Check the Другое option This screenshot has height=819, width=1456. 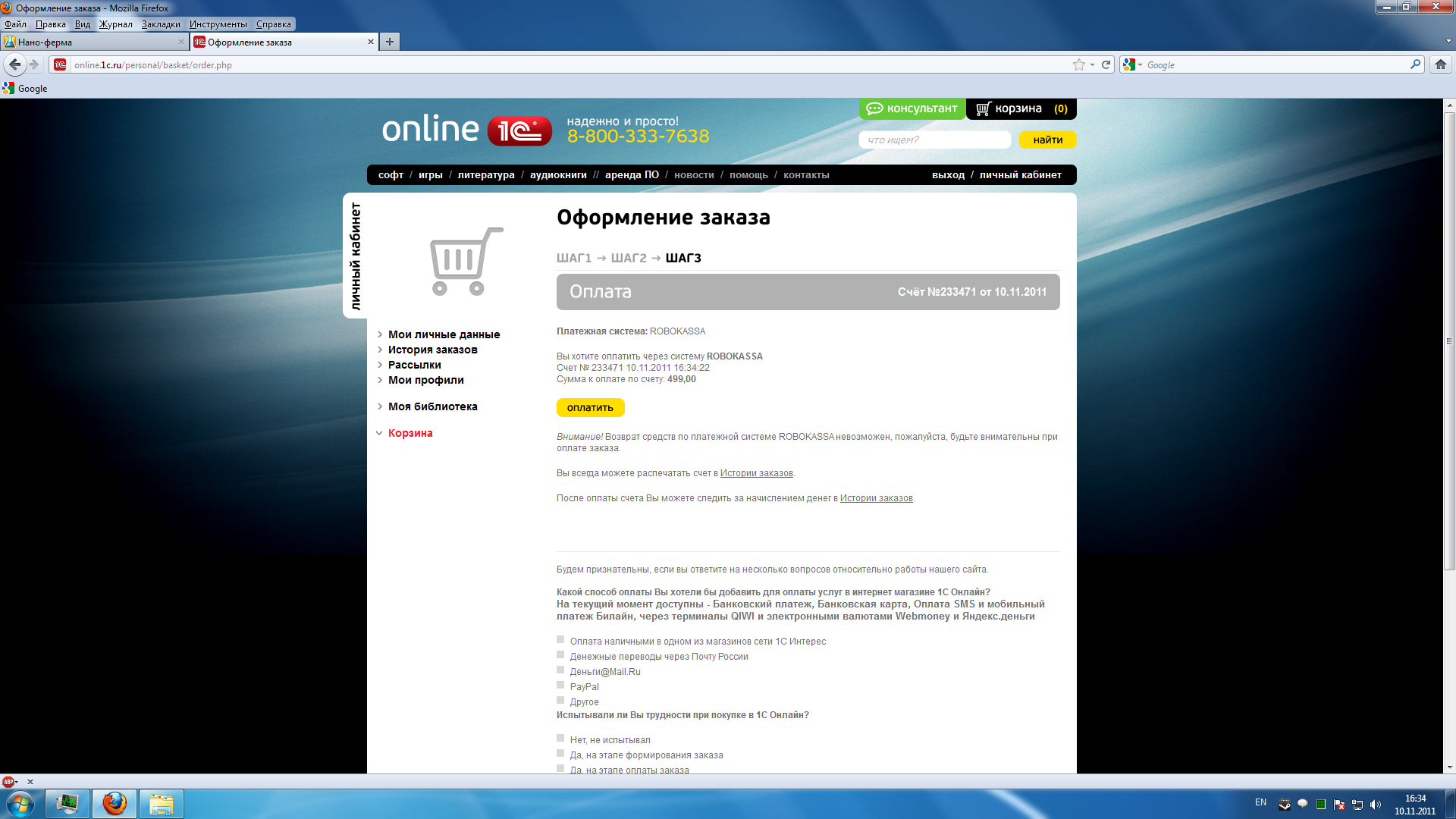point(560,700)
